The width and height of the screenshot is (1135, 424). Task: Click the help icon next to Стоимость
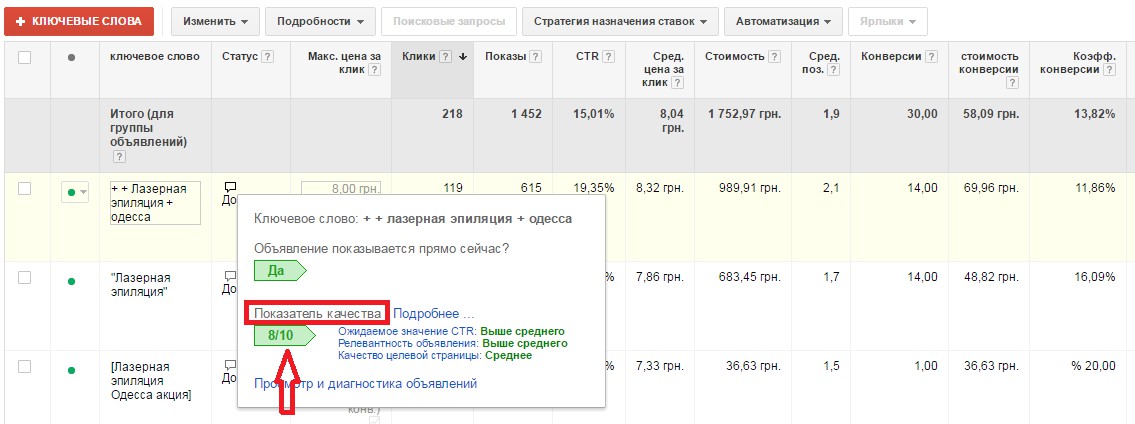click(775, 57)
